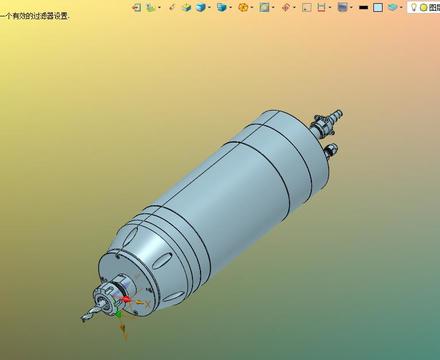Click the orange circular wheel icon

point(243,7)
